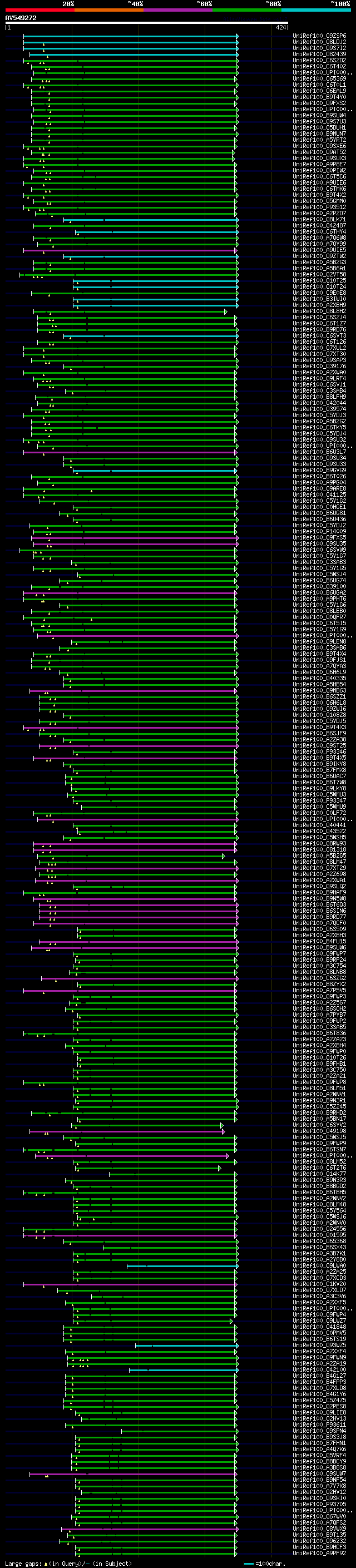Image resolution: width=356 pixels, height=1568 pixels.
Task: Select the UniRef100_P93512 label
Action: pyautogui.click(x=319, y=207)
